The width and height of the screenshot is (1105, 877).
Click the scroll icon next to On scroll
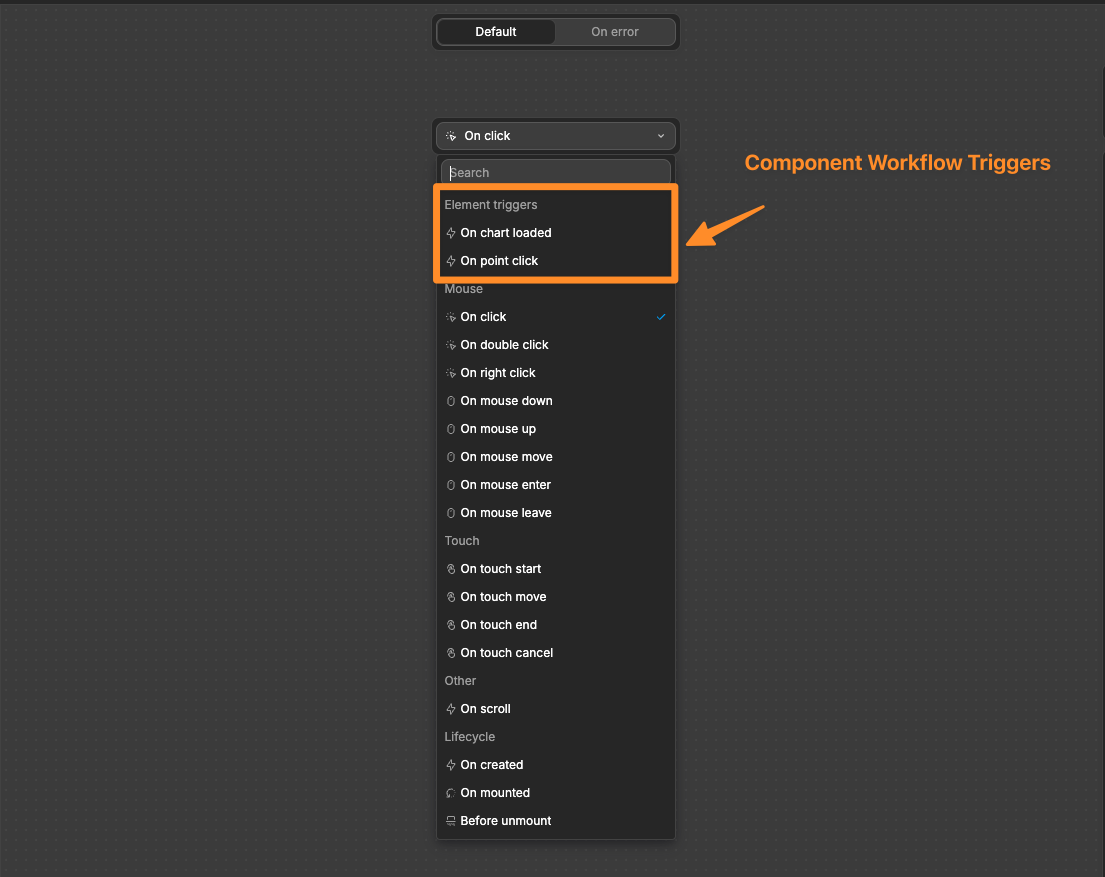pyautogui.click(x=452, y=709)
